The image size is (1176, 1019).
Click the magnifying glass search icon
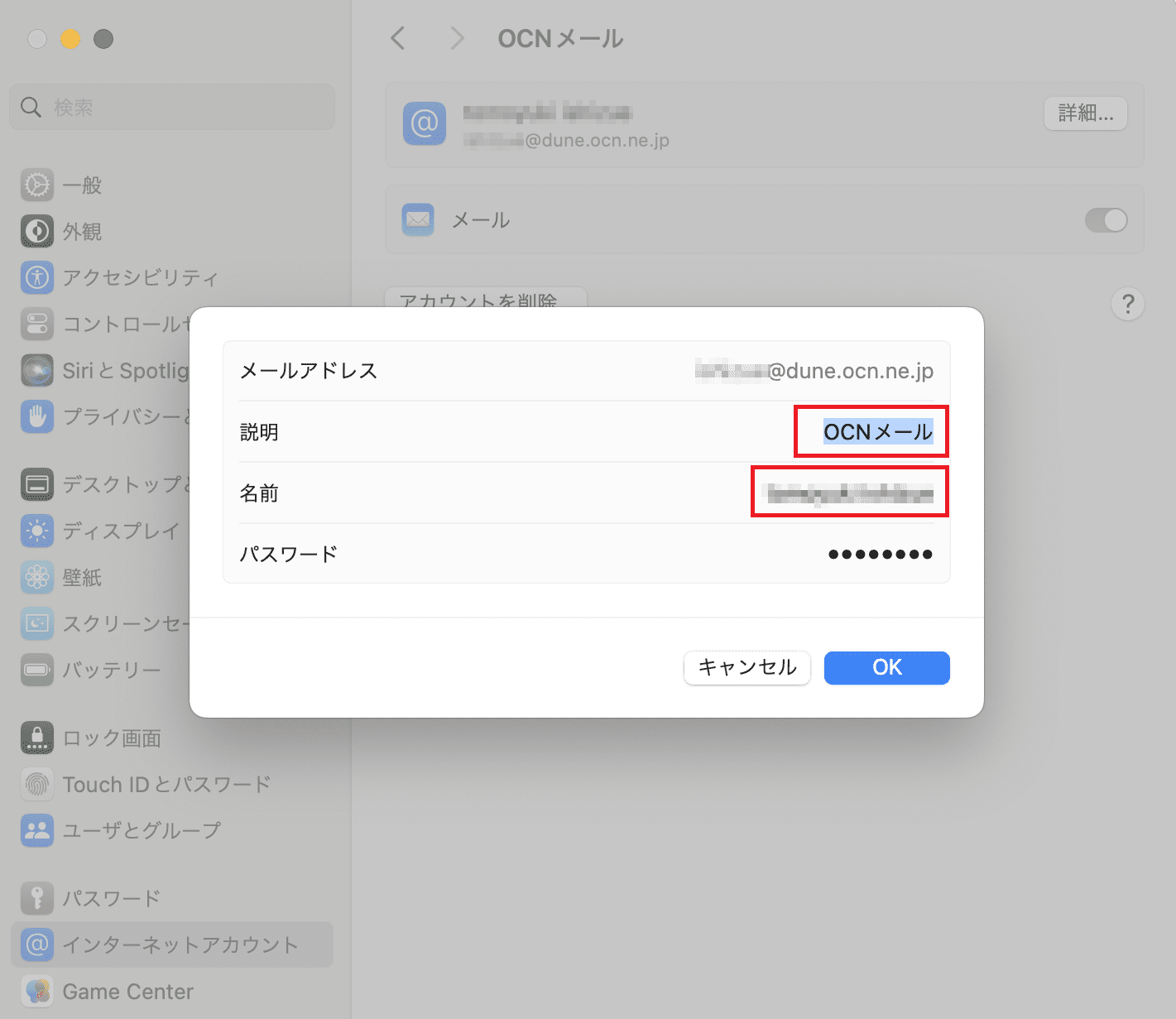pyautogui.click(x=31, y=108)
